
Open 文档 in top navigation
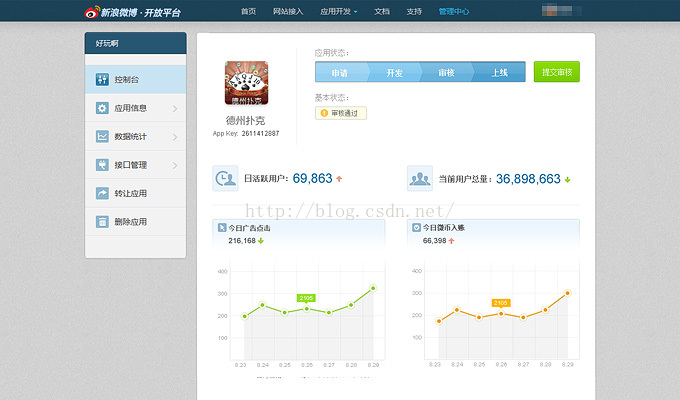coord(382,12)
